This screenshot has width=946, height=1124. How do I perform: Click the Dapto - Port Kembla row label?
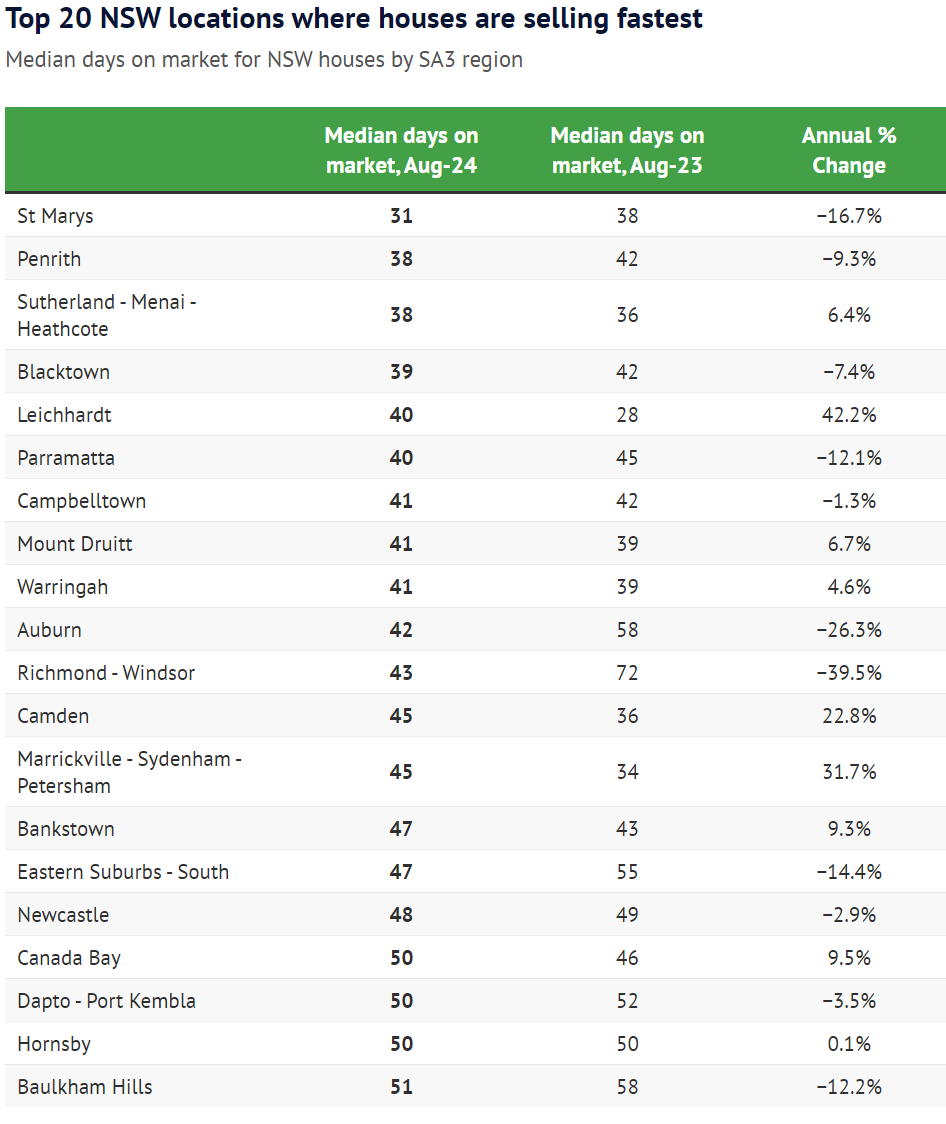pyautogui.click(x=106, y=1000)
